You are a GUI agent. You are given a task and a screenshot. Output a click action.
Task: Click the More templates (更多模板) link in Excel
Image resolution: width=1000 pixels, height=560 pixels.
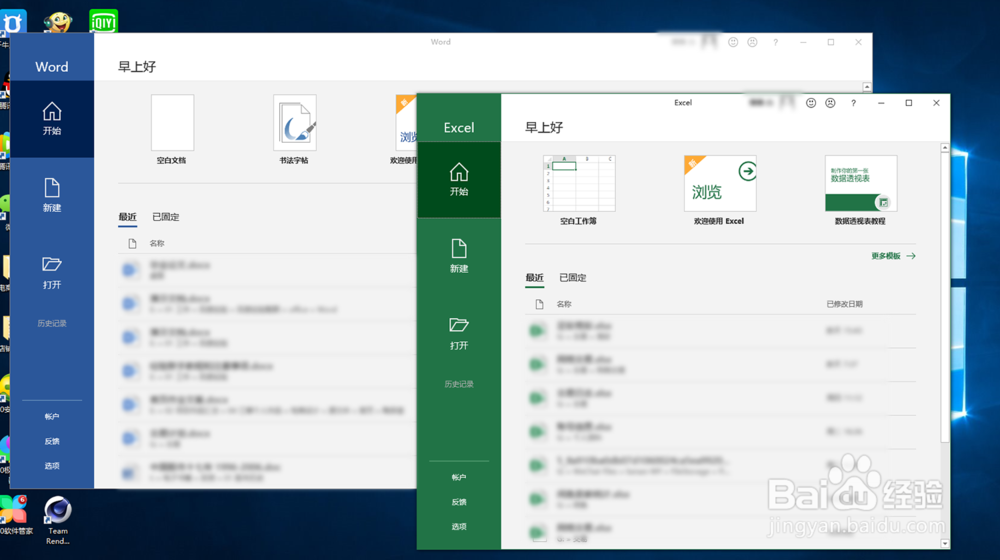coord(893,256)
